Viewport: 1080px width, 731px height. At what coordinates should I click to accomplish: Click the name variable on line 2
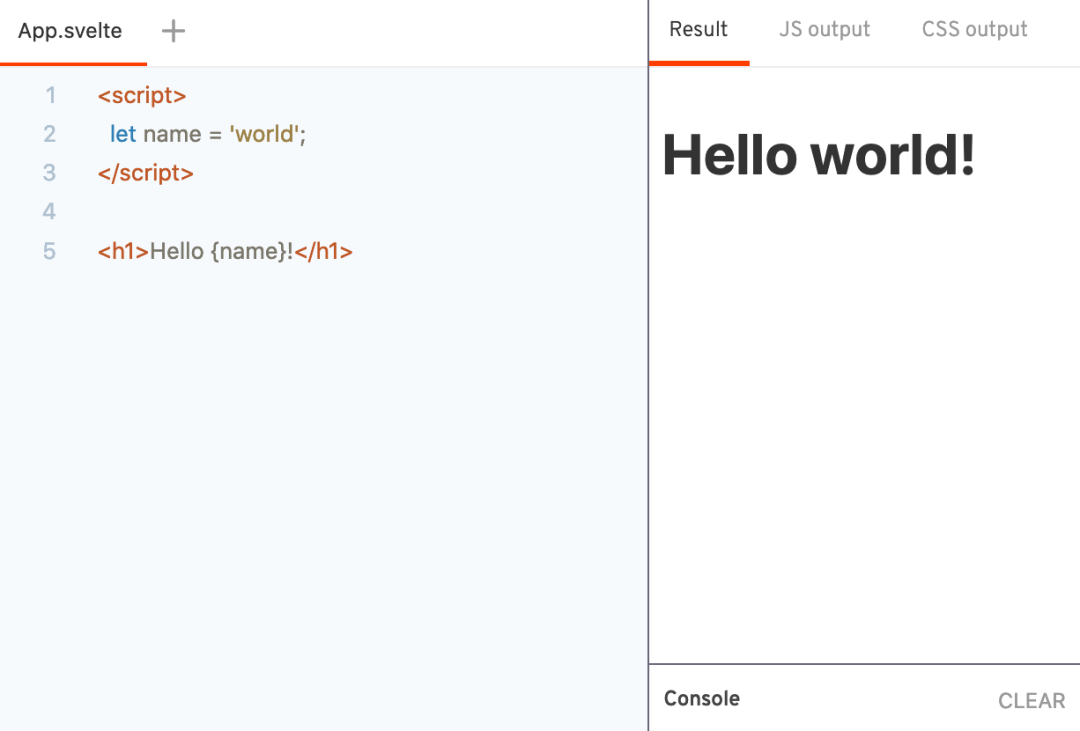172,134
